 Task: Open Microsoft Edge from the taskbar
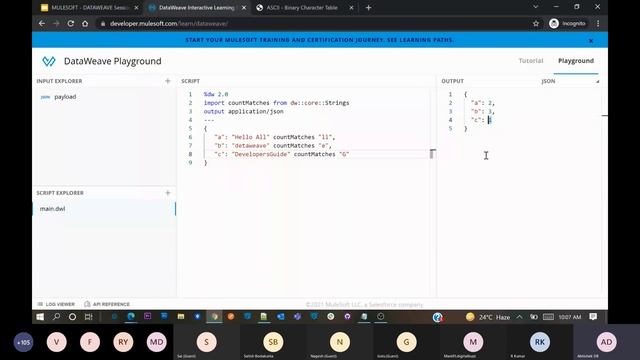coord(131,316)
